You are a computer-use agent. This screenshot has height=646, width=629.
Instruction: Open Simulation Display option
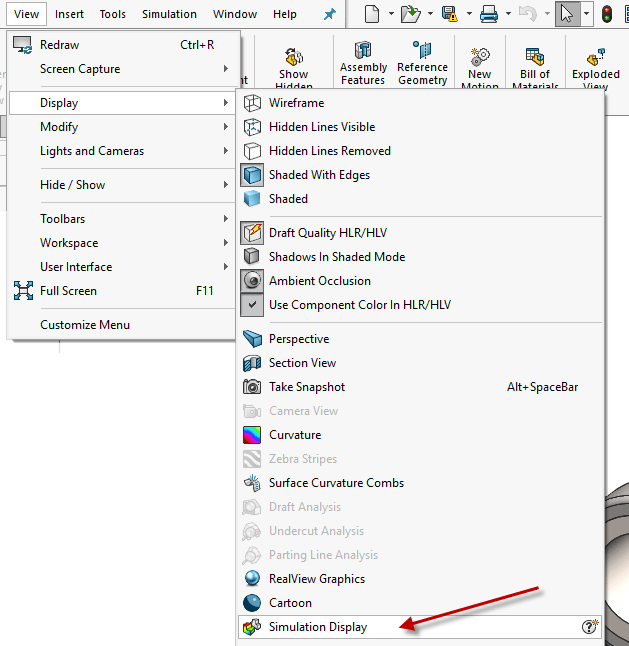click(x=318, y=627)
